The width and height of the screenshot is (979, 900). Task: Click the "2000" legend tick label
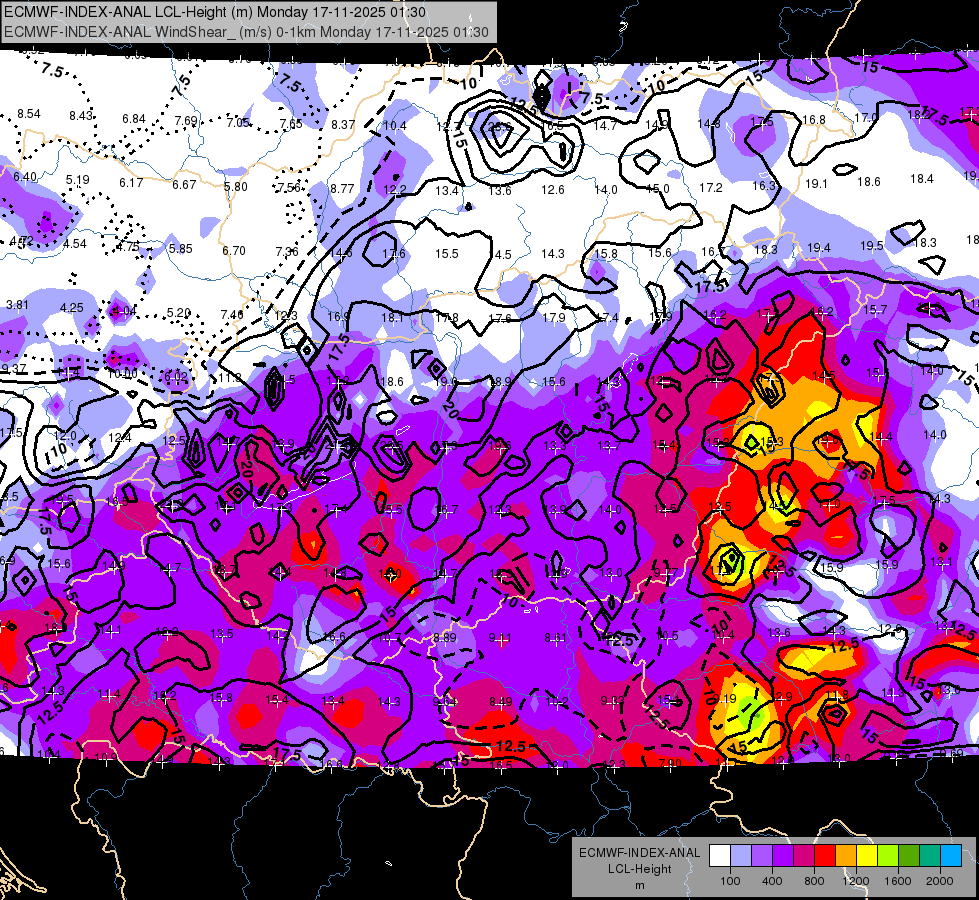(940, 881)
